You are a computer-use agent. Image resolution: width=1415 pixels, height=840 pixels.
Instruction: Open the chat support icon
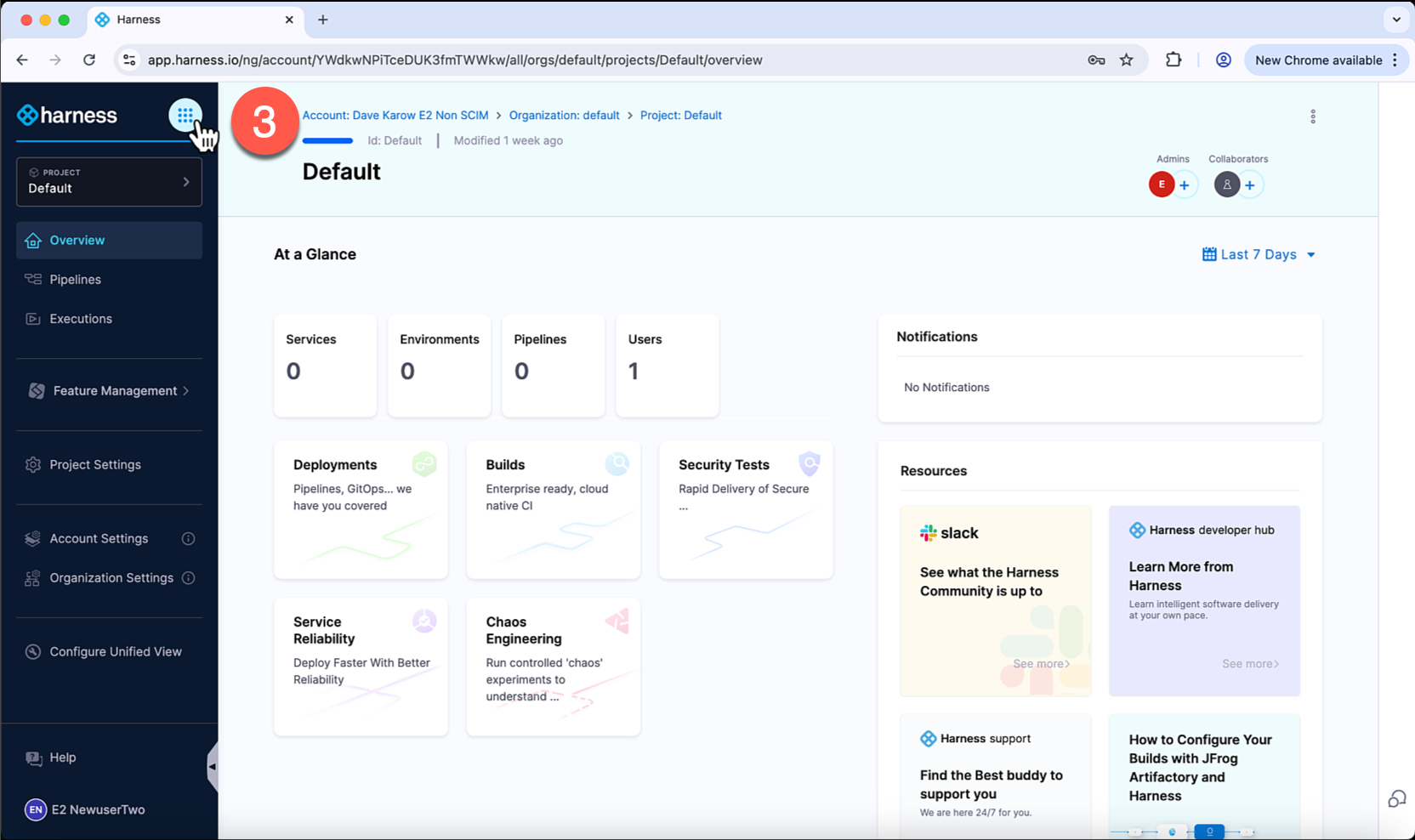[x=1396, y=799]
